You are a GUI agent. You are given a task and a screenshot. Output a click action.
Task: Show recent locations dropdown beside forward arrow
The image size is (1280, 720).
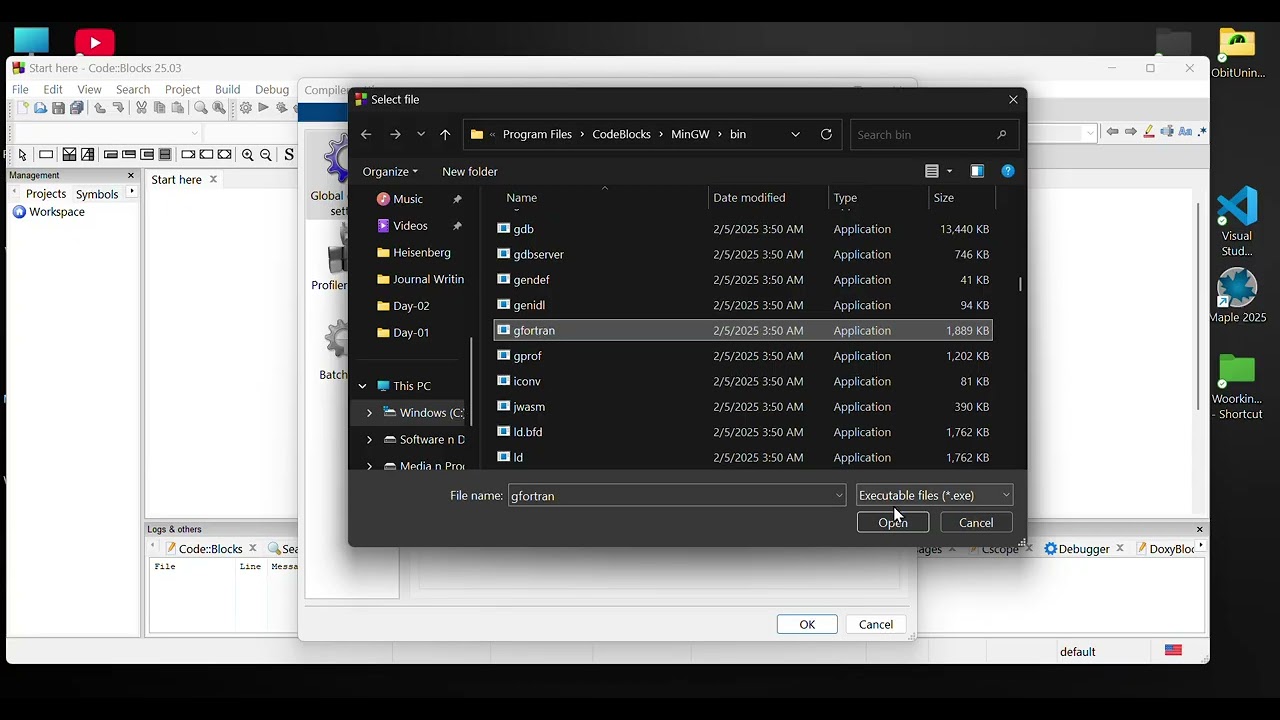pos(421,134)
